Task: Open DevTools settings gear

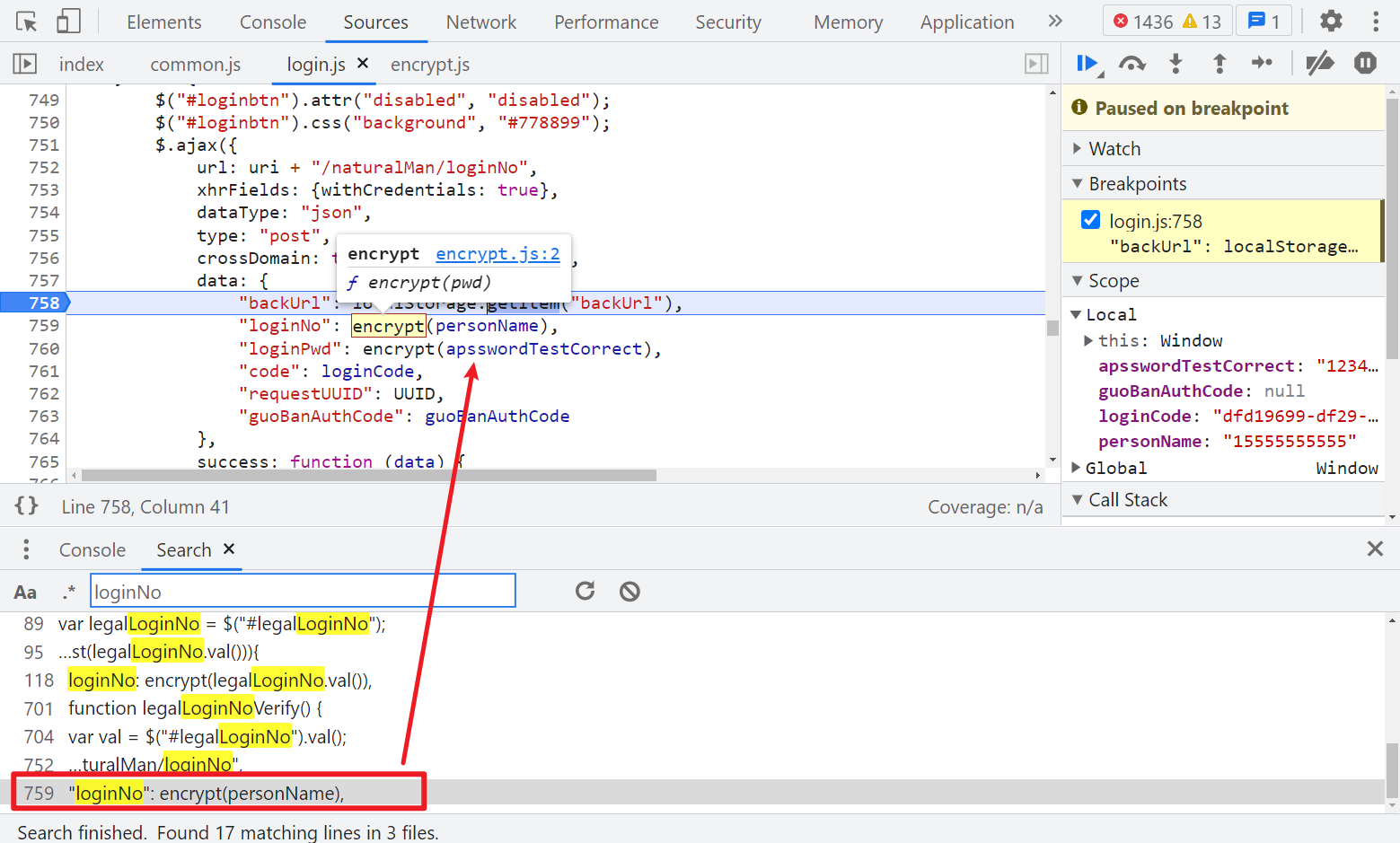Action: [1331, 22]
